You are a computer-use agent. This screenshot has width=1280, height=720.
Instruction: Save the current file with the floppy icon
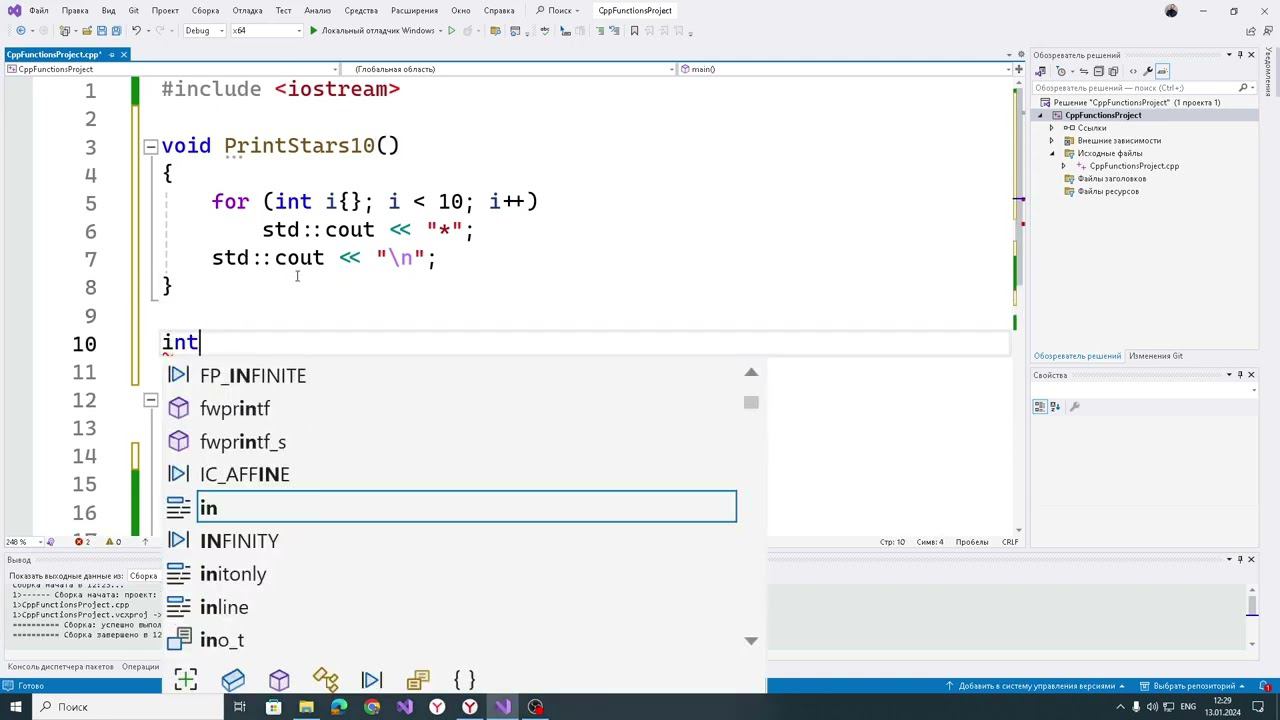click(102, 31)
